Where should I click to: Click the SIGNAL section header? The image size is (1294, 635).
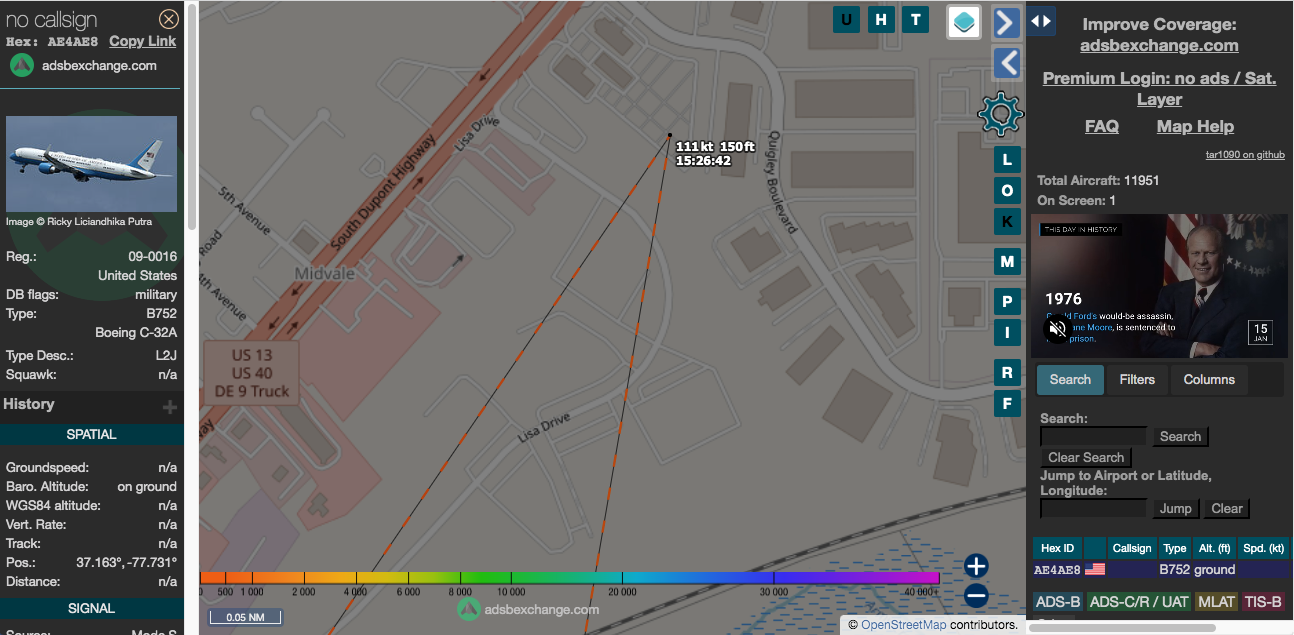[91, 609]
